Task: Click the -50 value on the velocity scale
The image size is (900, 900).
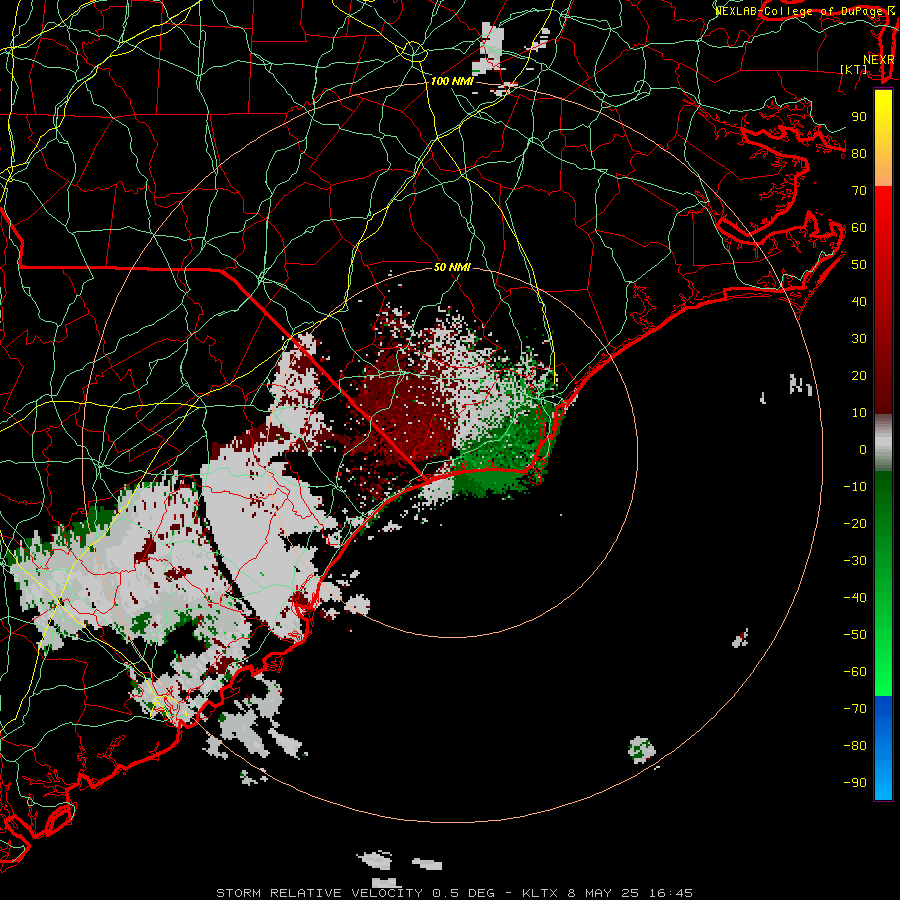Action: tap(855, 635)
